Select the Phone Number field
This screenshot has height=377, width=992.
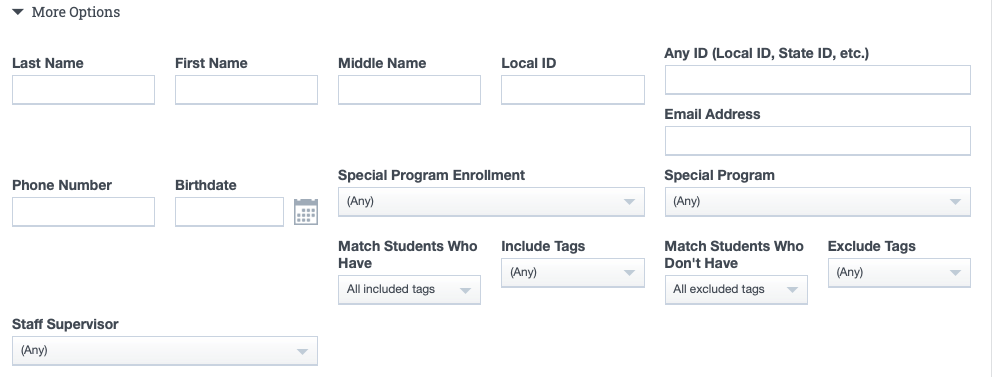click(x=83, y=211)
